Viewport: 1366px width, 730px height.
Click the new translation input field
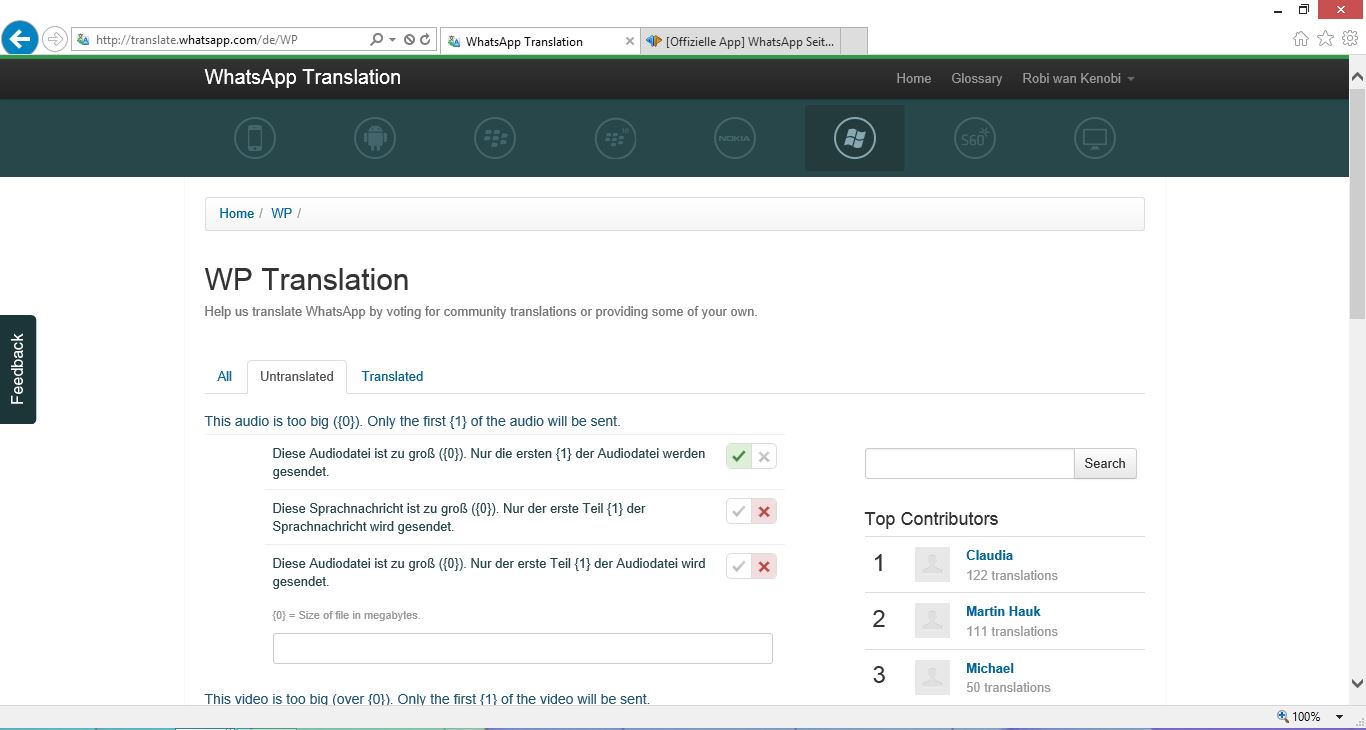523,648
